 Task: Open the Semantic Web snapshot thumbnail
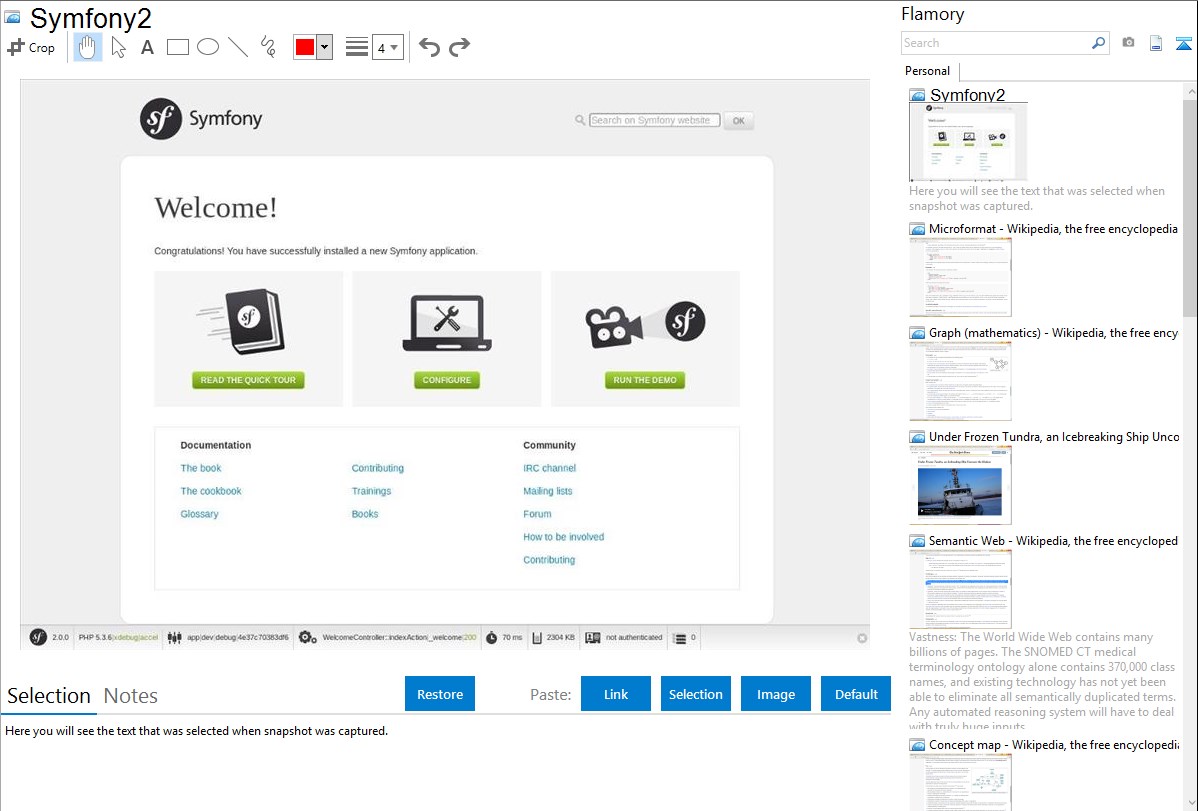click(960, 589)
